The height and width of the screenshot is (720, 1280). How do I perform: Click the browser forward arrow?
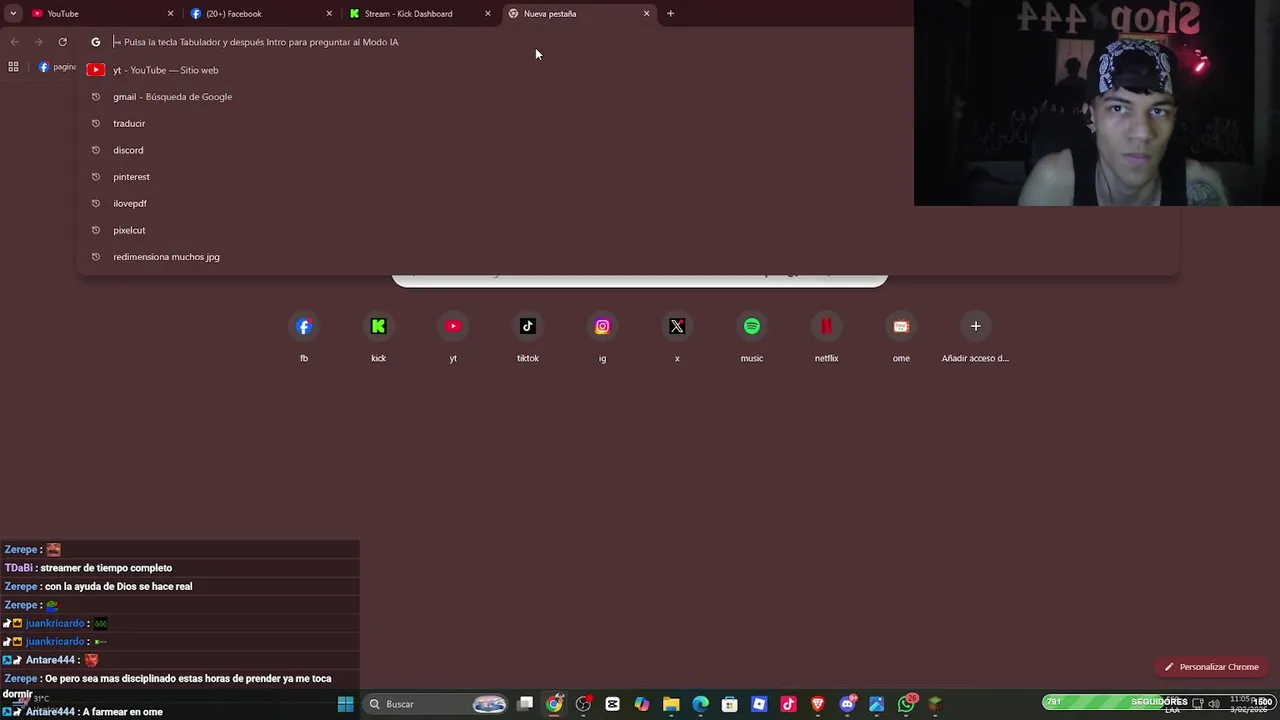(38, 42)
